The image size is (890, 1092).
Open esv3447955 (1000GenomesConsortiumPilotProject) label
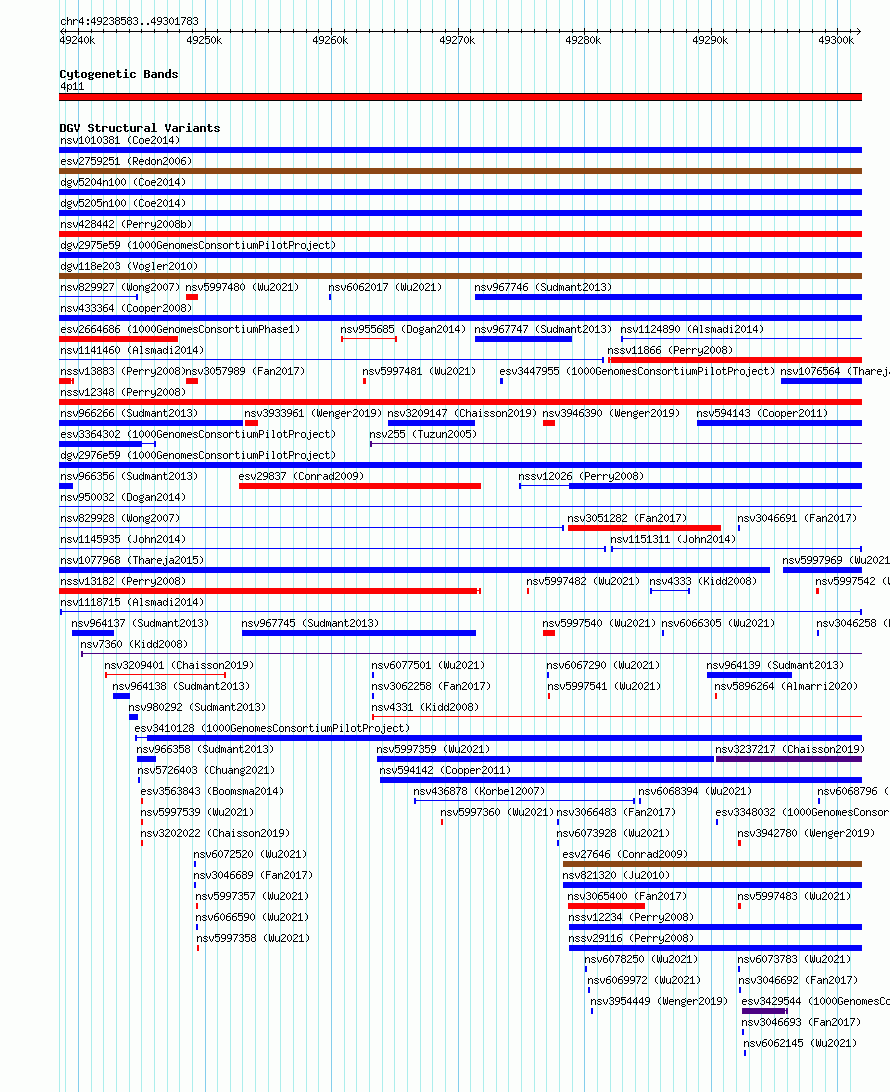[637, 370]
